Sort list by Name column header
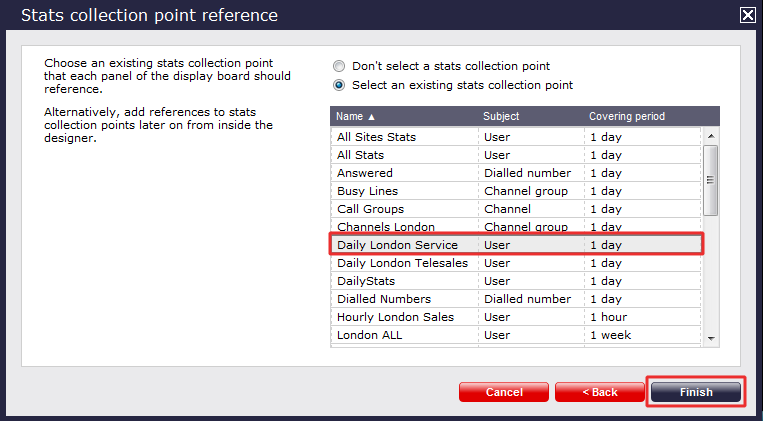The width and height of the screenshot is (763, 421). (403, 116)
